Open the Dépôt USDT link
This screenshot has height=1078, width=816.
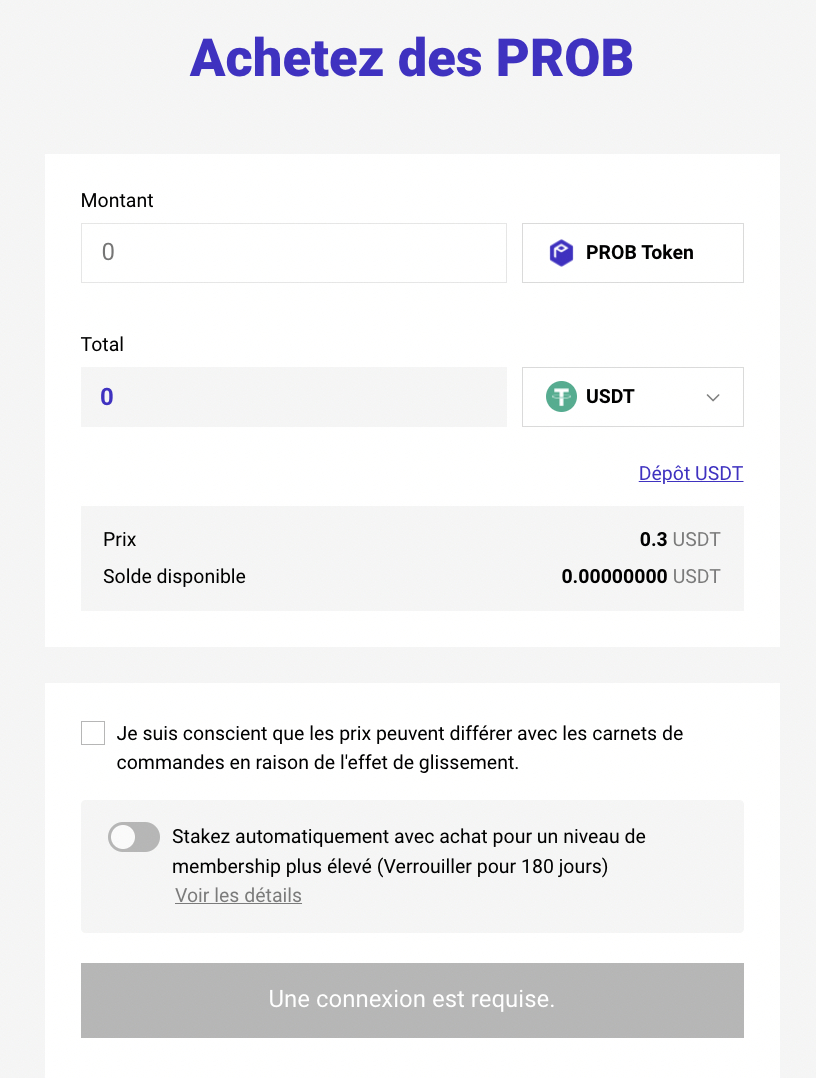coord(691,474)
